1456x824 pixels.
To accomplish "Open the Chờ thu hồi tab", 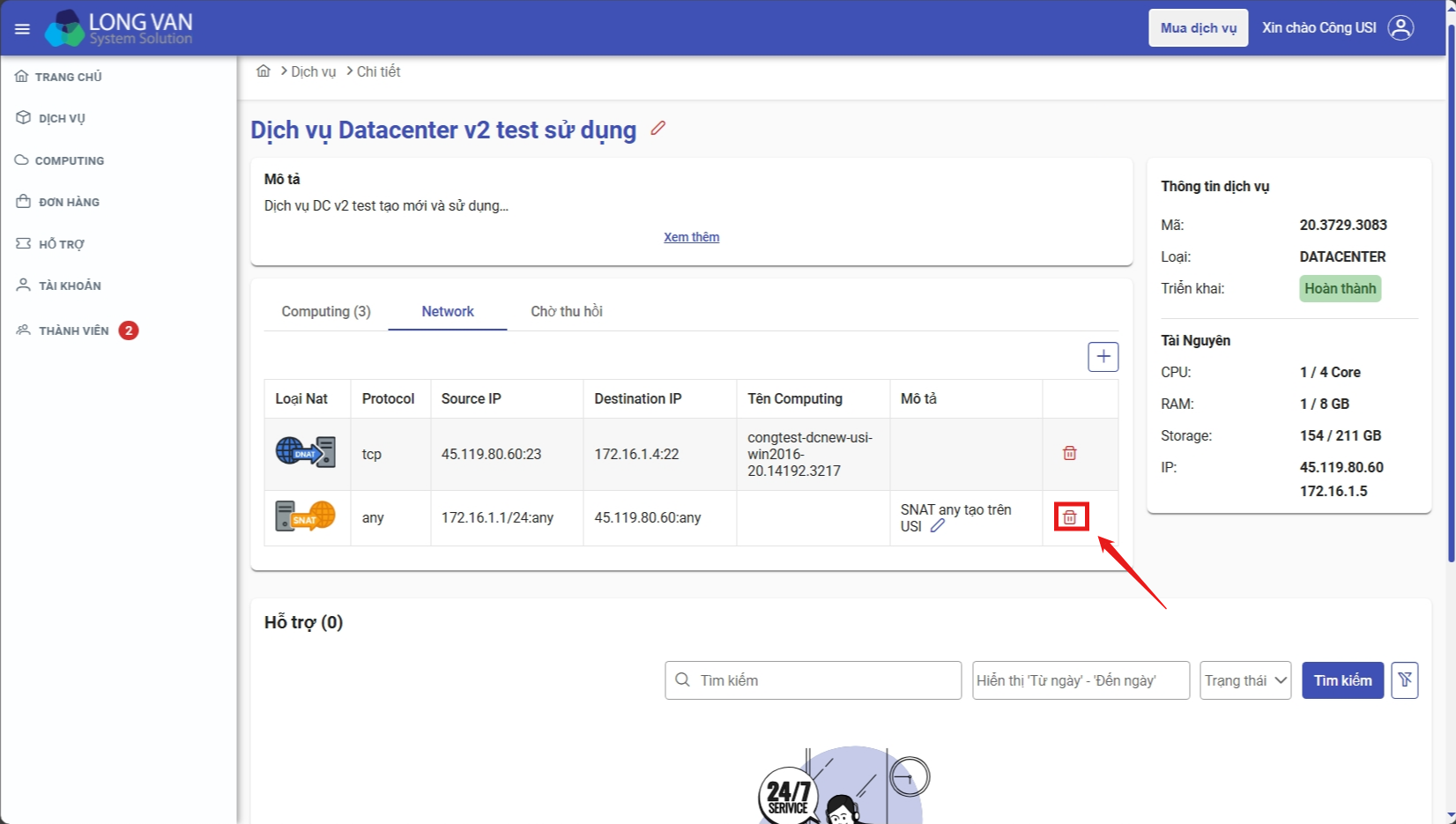I will click(x=567, y=311).
